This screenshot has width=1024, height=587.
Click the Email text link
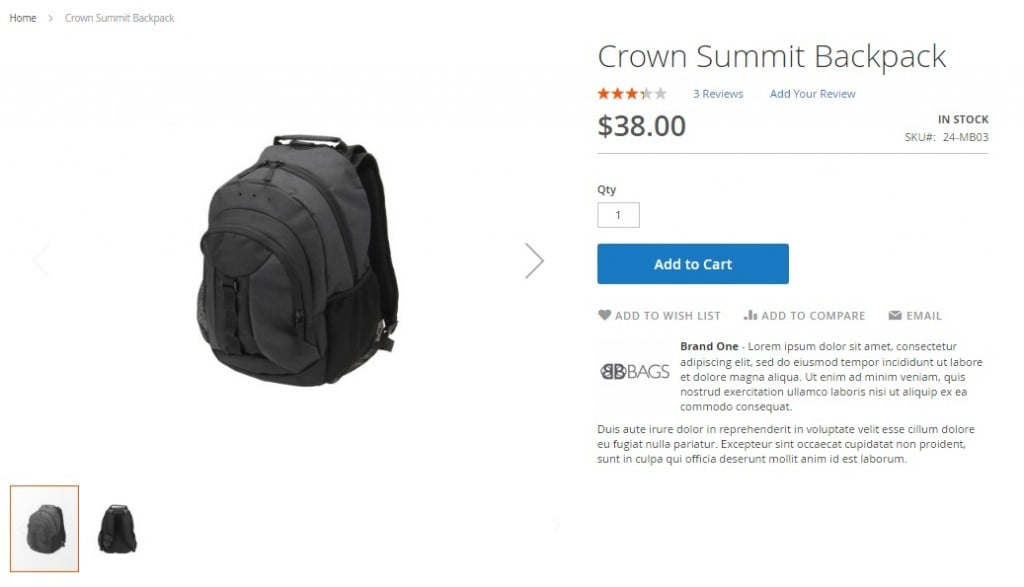tap(923, 316)
